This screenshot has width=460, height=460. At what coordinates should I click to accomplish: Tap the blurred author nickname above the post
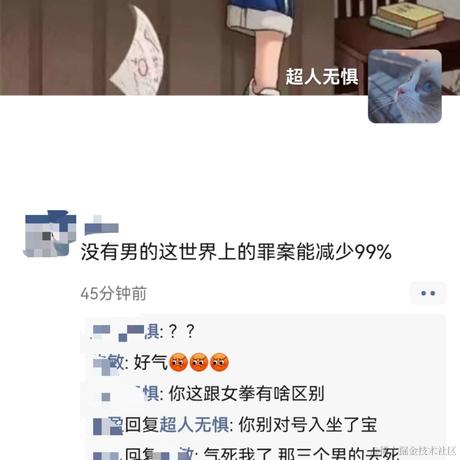(101, 225)
